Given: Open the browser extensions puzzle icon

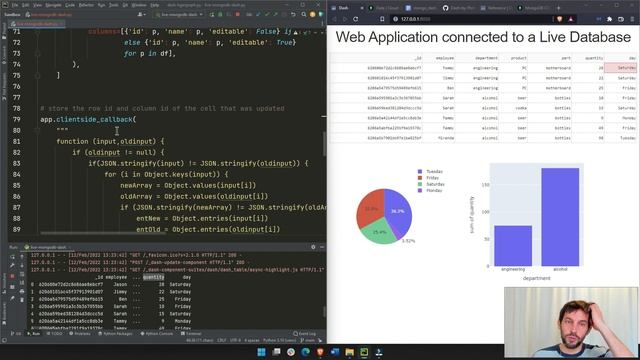Looking at the screenshot, I should pyautogui.click(x=609, y=19).
